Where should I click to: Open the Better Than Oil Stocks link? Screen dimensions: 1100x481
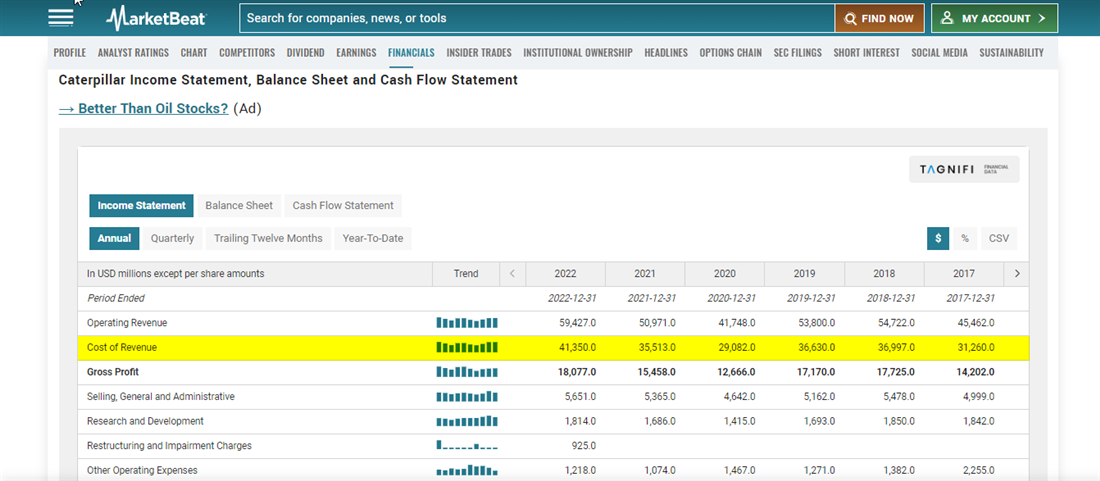pos(143,108)
